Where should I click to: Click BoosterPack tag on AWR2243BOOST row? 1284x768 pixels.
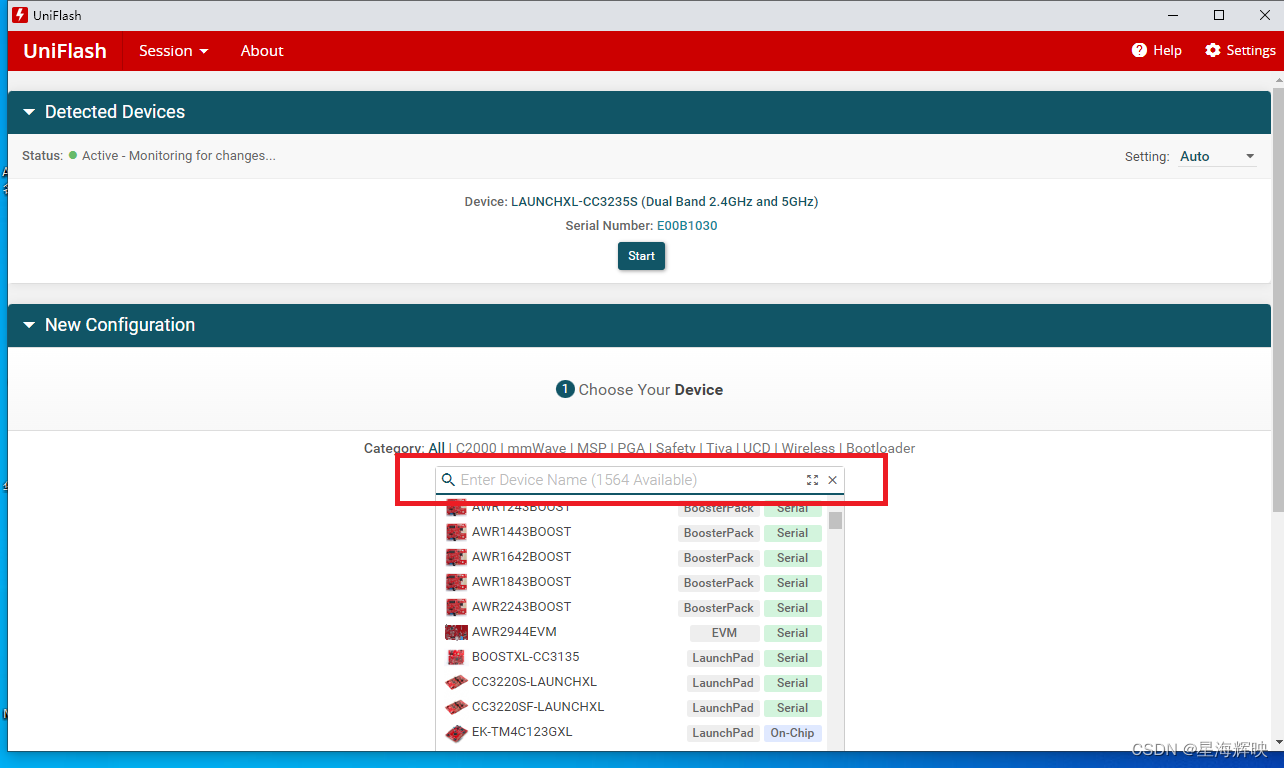719,608
